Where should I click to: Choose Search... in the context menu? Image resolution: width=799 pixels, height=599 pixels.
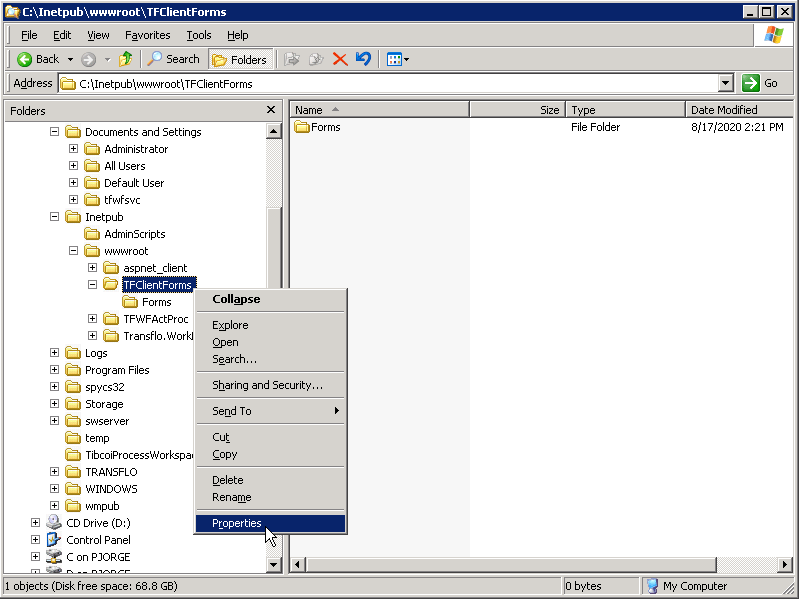271,359
